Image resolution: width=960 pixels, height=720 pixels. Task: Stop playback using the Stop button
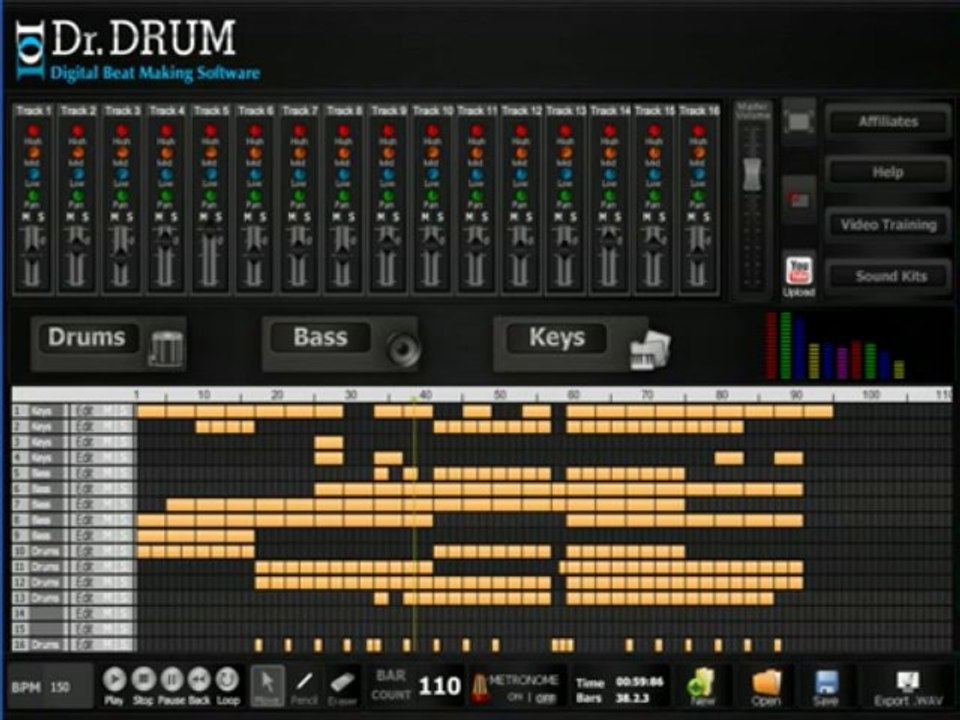(143, 680)
